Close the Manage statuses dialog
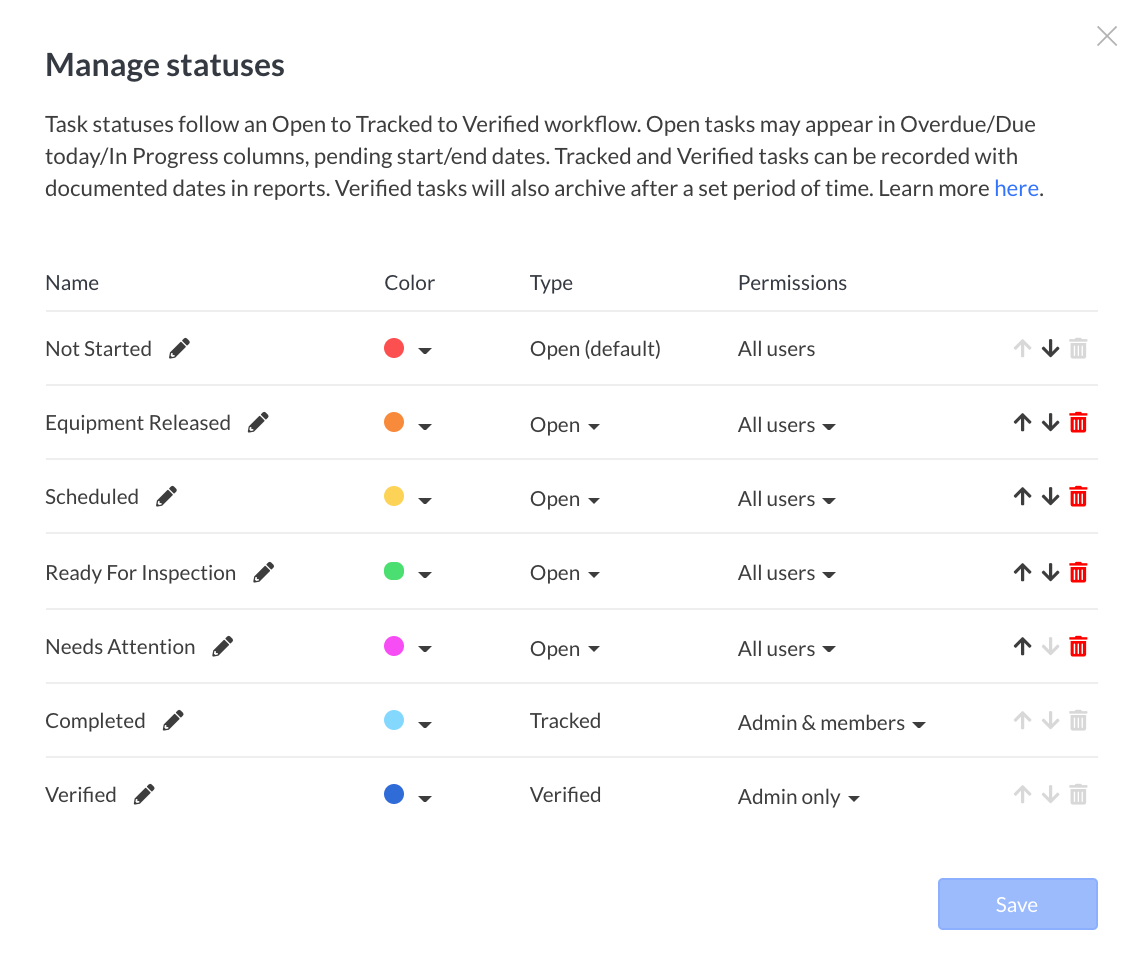 click(x=1106, y=37)
